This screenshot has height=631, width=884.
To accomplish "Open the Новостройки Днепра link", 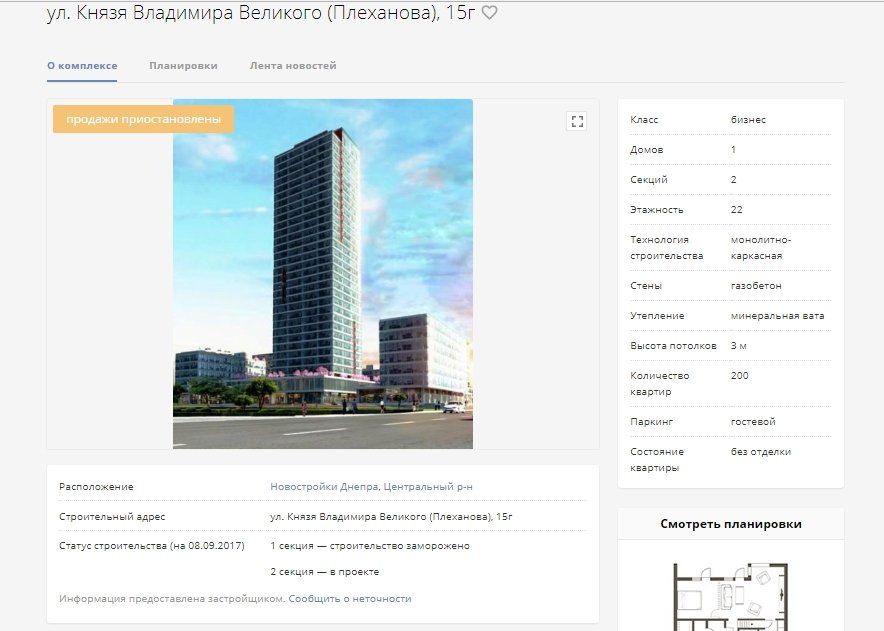I will coord(323,487).
